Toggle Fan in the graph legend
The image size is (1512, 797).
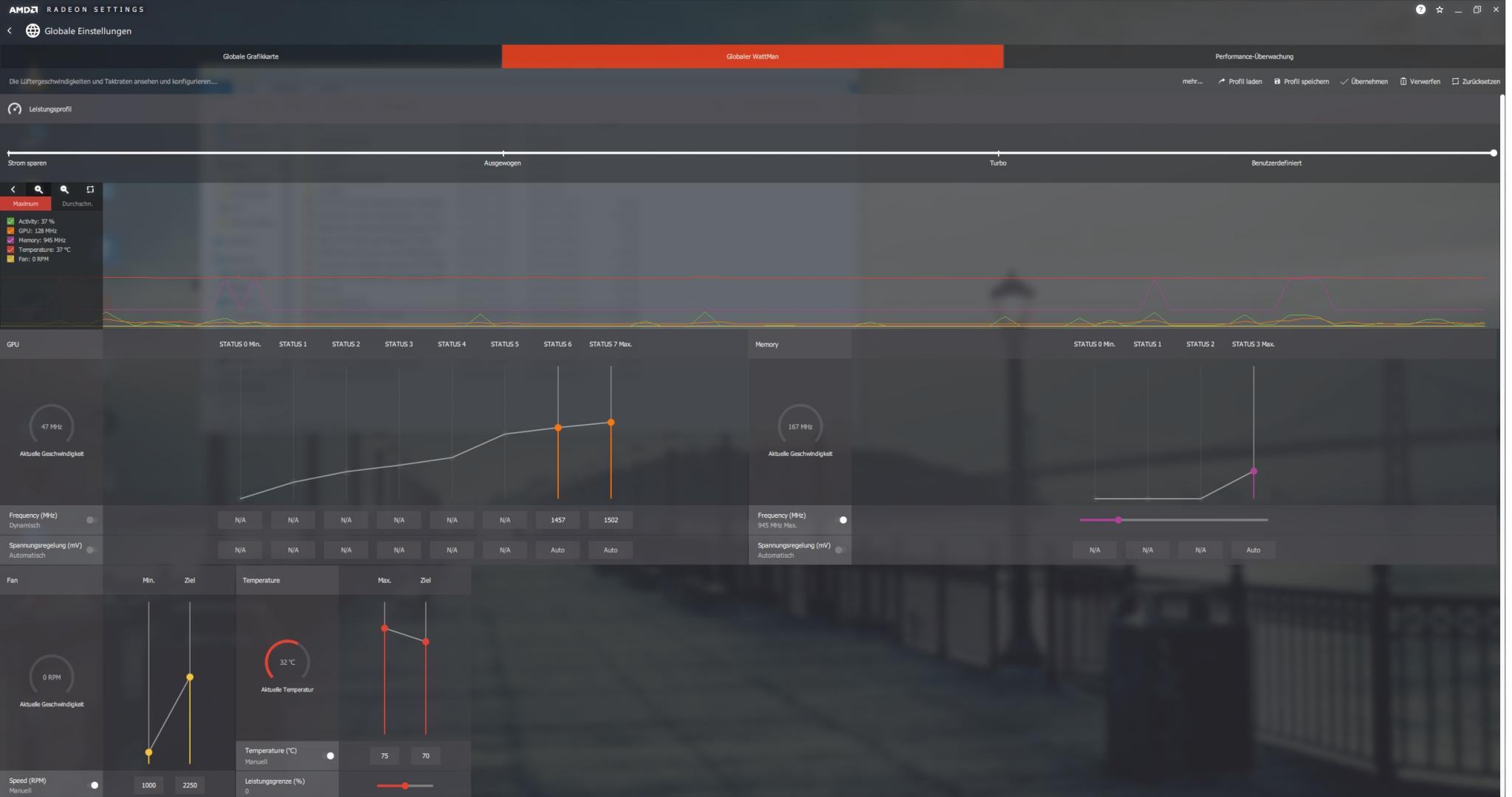pos(10,259)
